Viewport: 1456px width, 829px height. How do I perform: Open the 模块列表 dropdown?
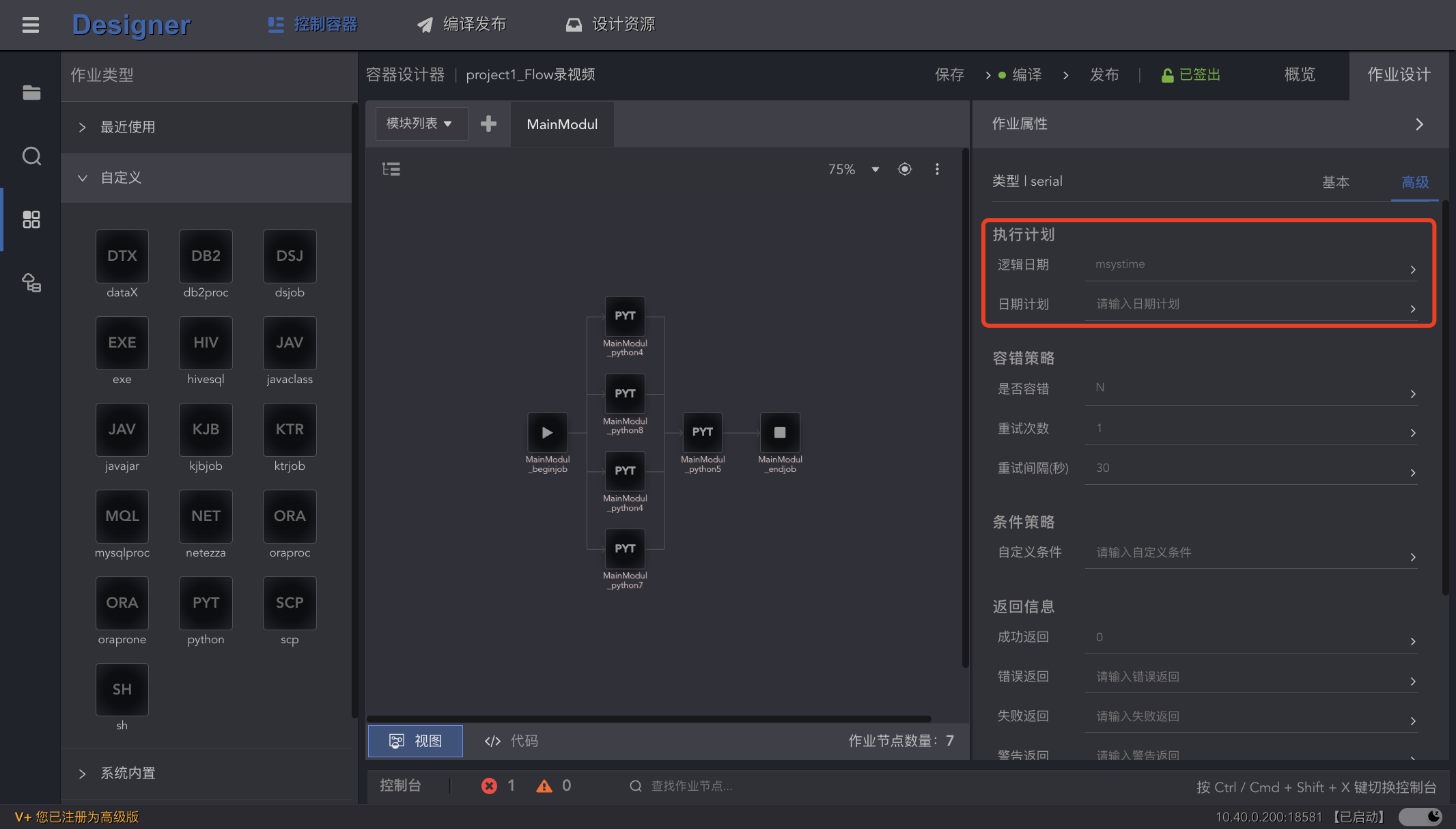[420, 124]
